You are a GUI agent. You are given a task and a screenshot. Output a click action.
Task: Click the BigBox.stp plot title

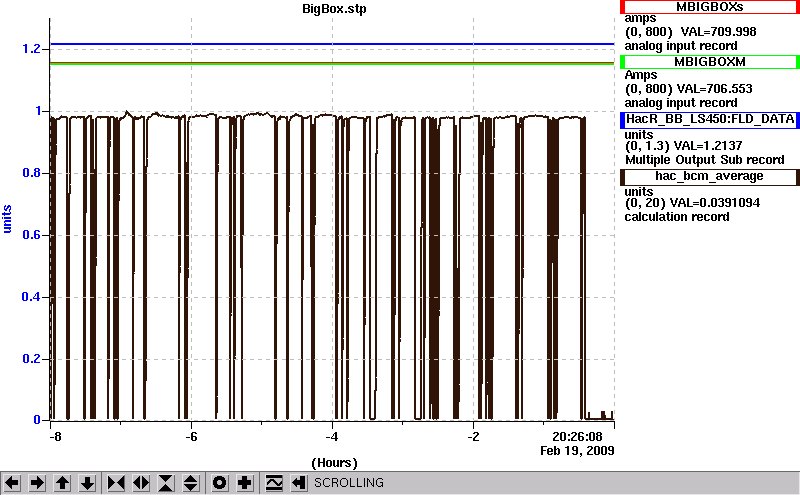[x=334, y=9]
